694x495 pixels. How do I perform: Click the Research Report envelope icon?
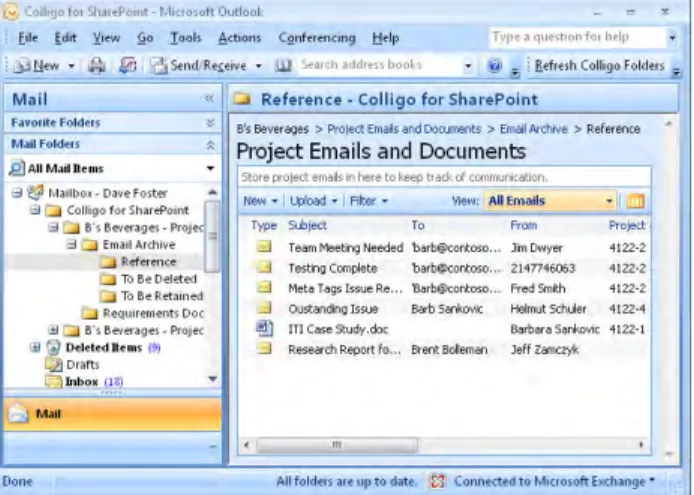pos(264,348)
